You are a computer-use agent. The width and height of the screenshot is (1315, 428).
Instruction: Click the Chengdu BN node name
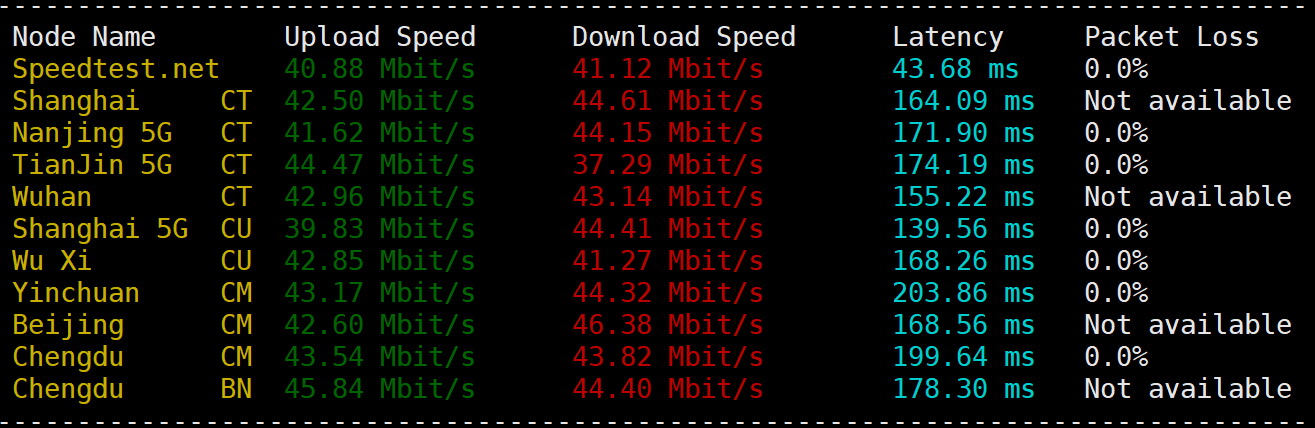click(132, 389)
